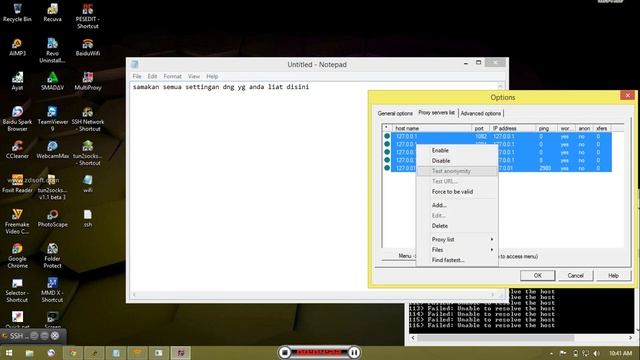Screen dimensions: 640x360
Task: Open the Revo Uninstaller icon
Action: 52,50
